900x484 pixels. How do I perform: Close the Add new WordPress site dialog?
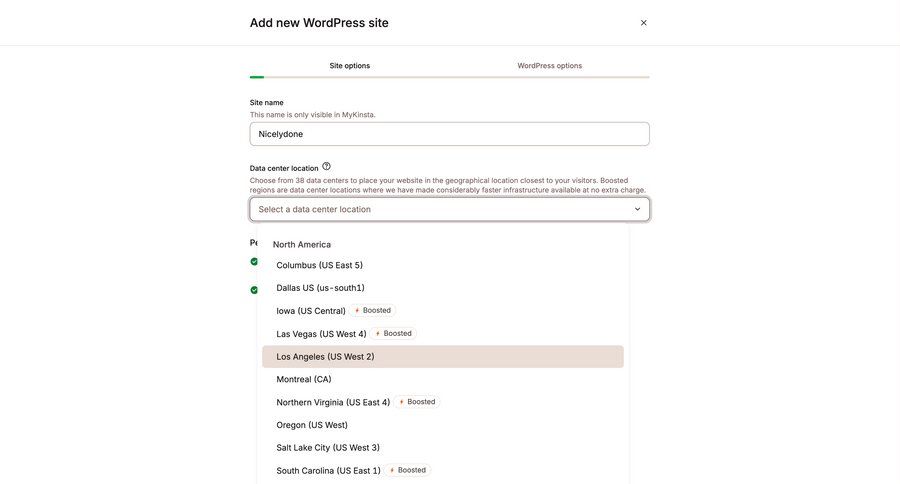tap(643, 23)
